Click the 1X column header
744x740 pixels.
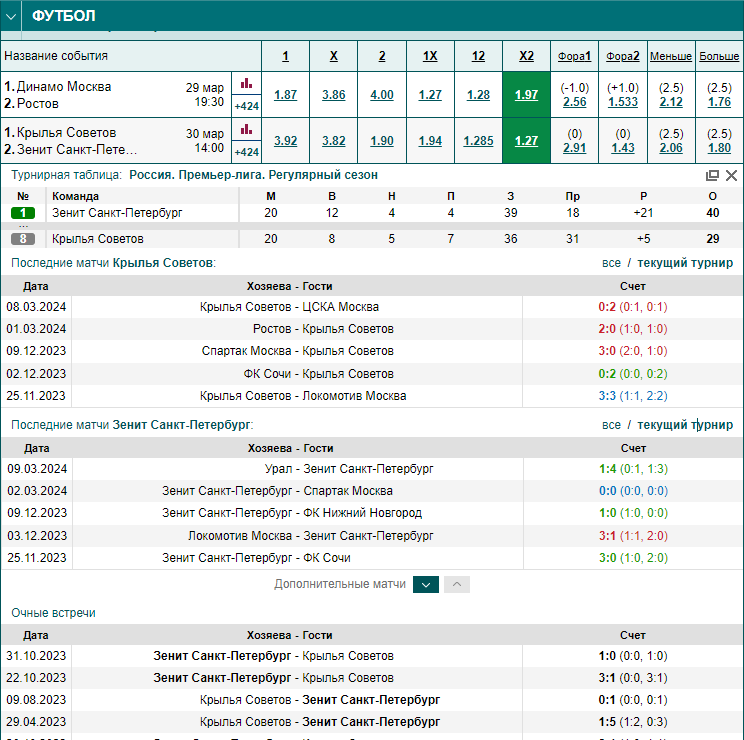(x=430, y=56)
